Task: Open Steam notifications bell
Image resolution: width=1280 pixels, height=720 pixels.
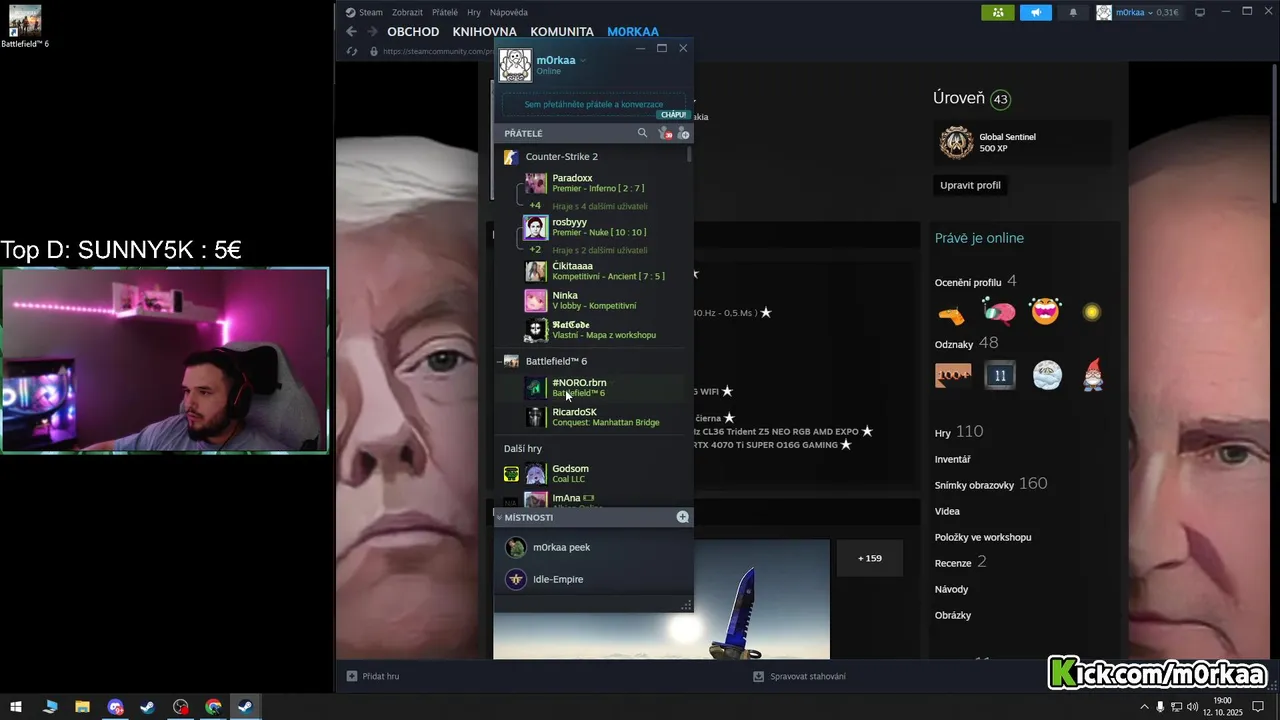Action: (x=1074, y=12)
